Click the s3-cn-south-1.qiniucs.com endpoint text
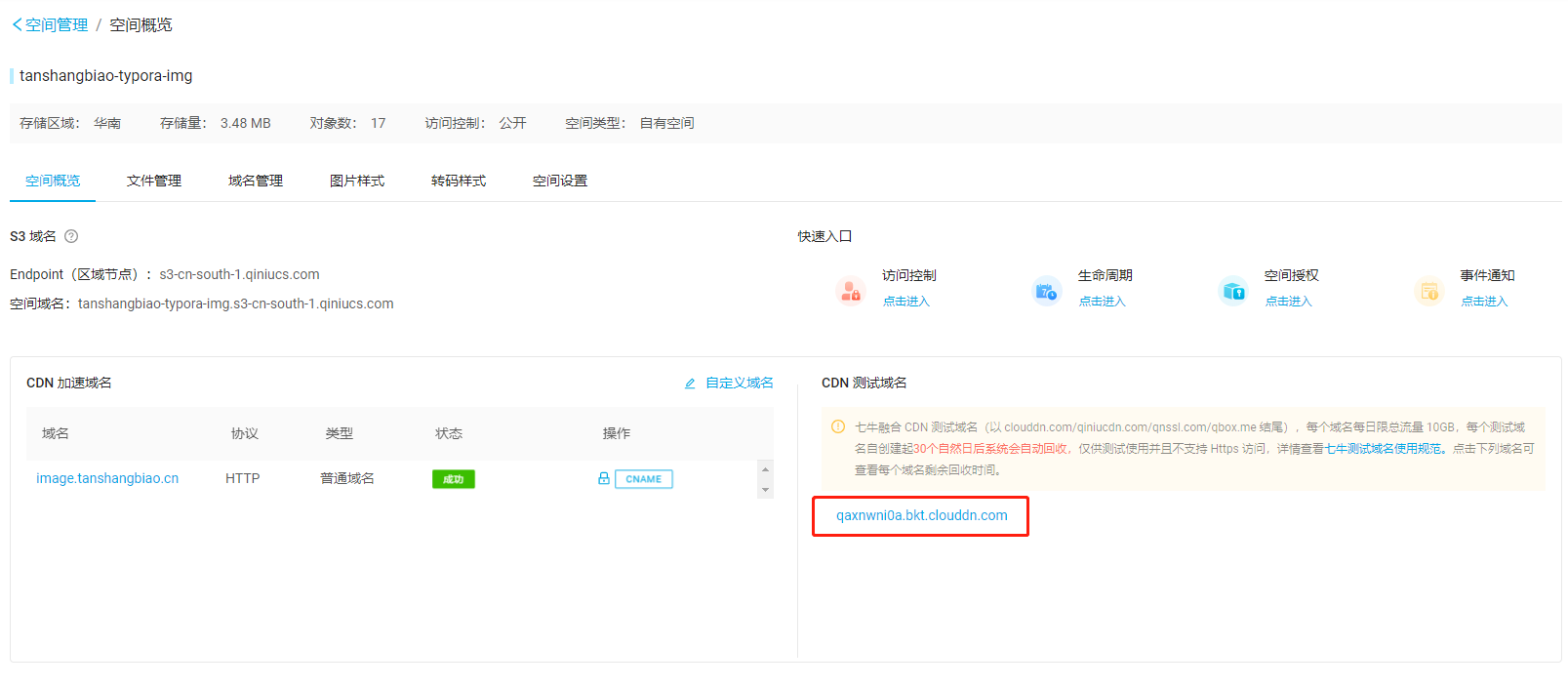Viewport: 1568px width, 688px height. [240, 274]
